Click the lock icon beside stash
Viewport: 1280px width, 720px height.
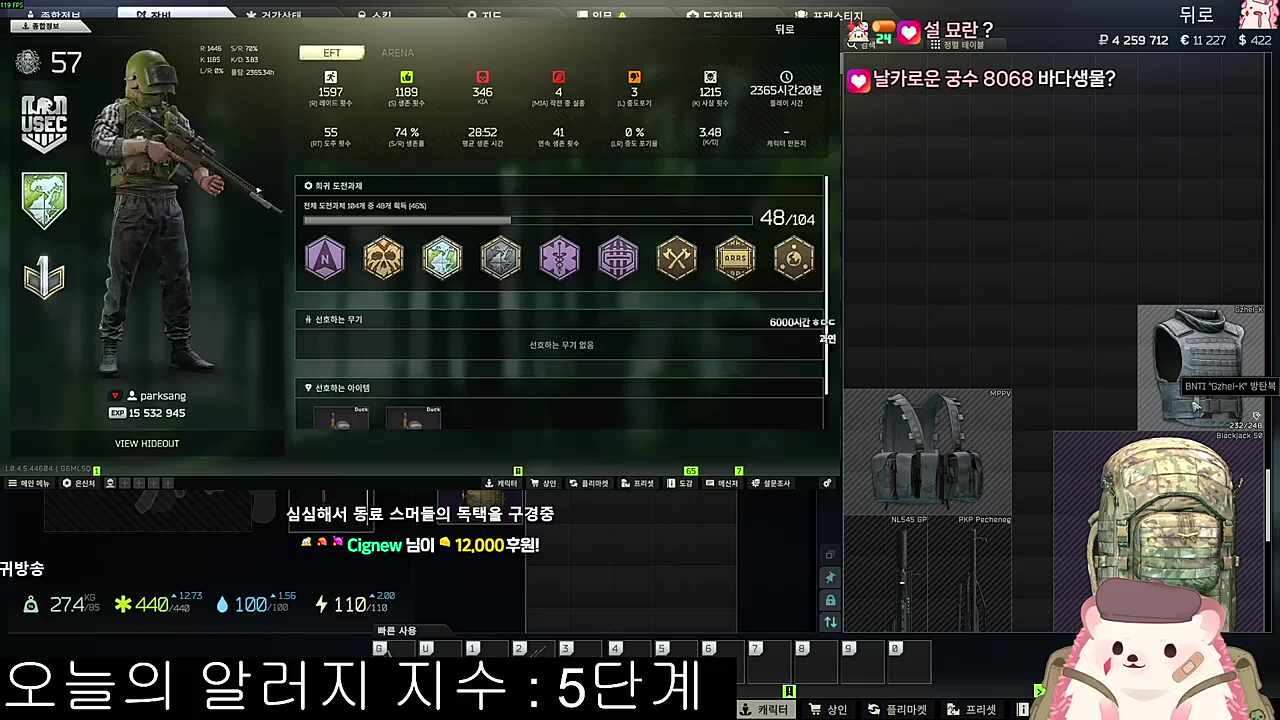pos(830,600)
